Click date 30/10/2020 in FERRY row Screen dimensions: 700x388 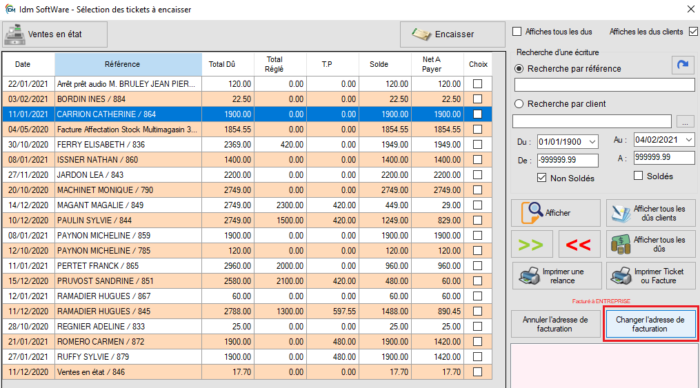[x=28, y=145]
